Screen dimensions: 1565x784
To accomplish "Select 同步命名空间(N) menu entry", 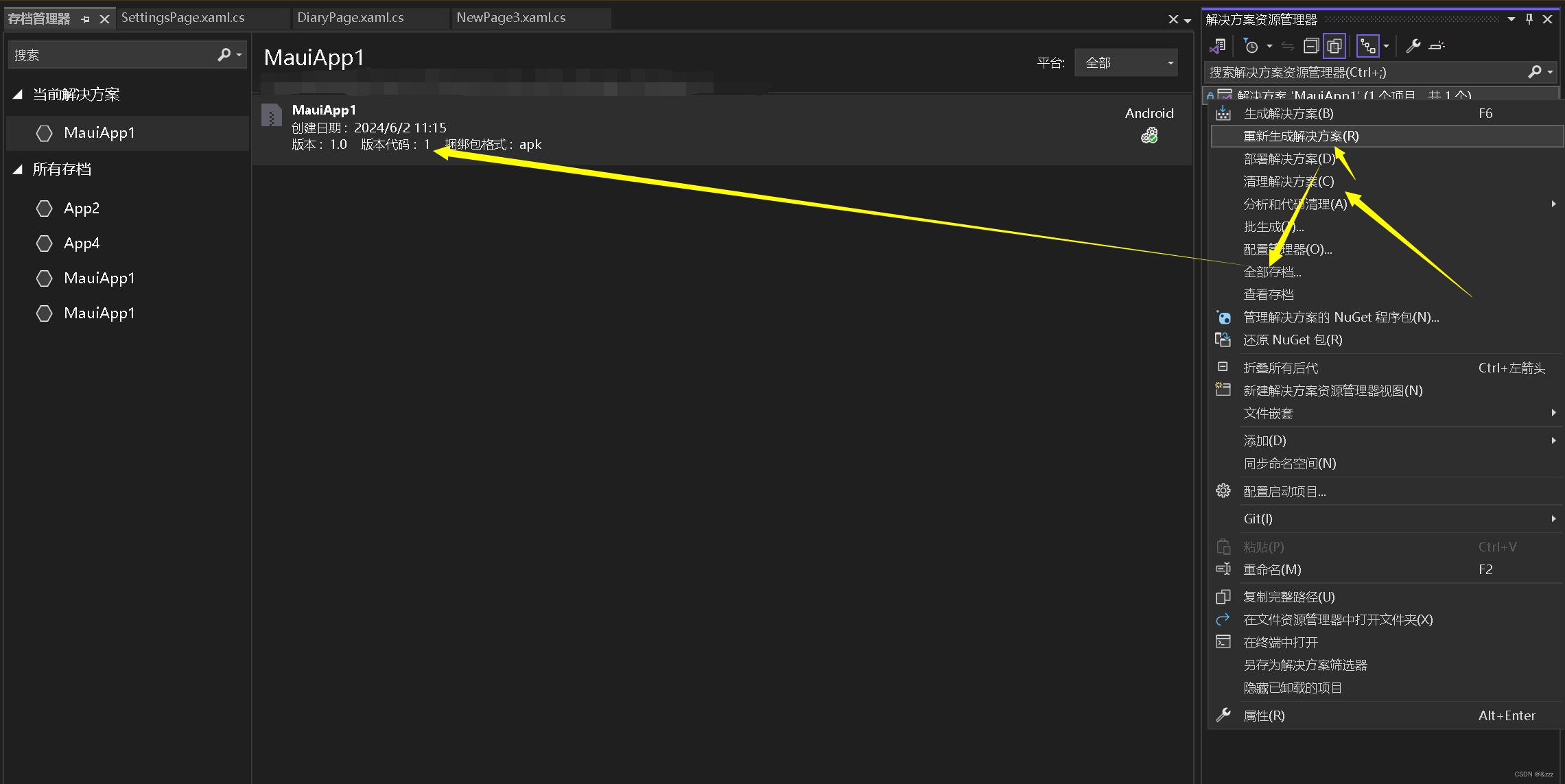I will point(1387,463).
